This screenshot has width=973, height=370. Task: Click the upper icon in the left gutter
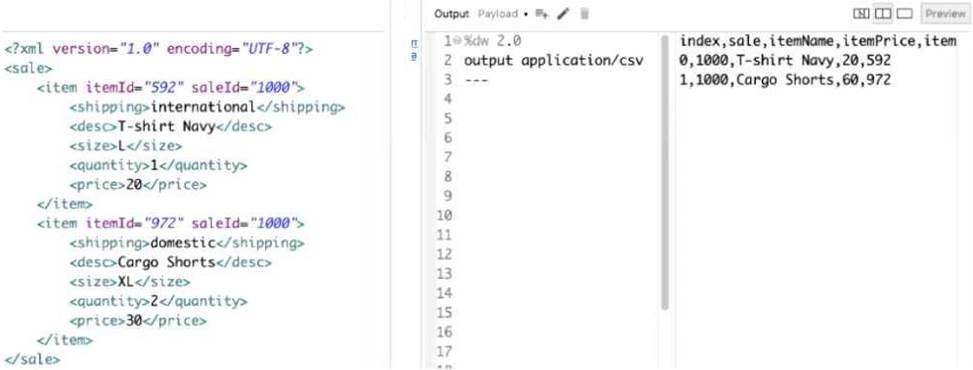tap(415, 44)
